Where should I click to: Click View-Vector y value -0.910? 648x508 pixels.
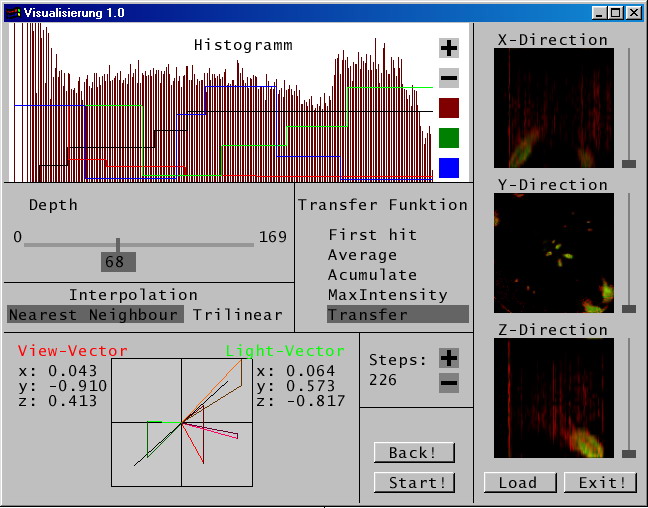78,386
